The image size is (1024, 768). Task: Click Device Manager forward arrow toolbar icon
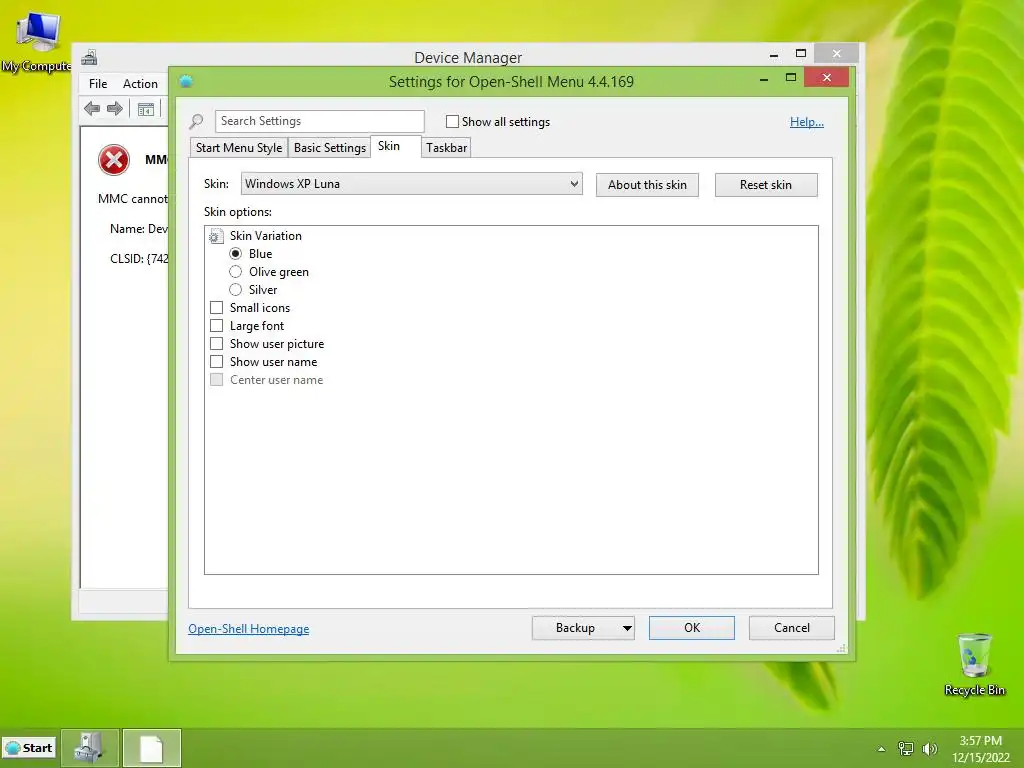115,108
